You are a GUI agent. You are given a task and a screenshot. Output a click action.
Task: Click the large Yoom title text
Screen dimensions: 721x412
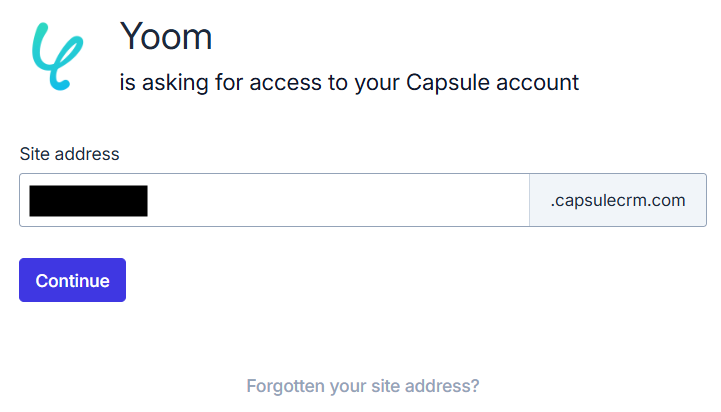pos(166,37)
